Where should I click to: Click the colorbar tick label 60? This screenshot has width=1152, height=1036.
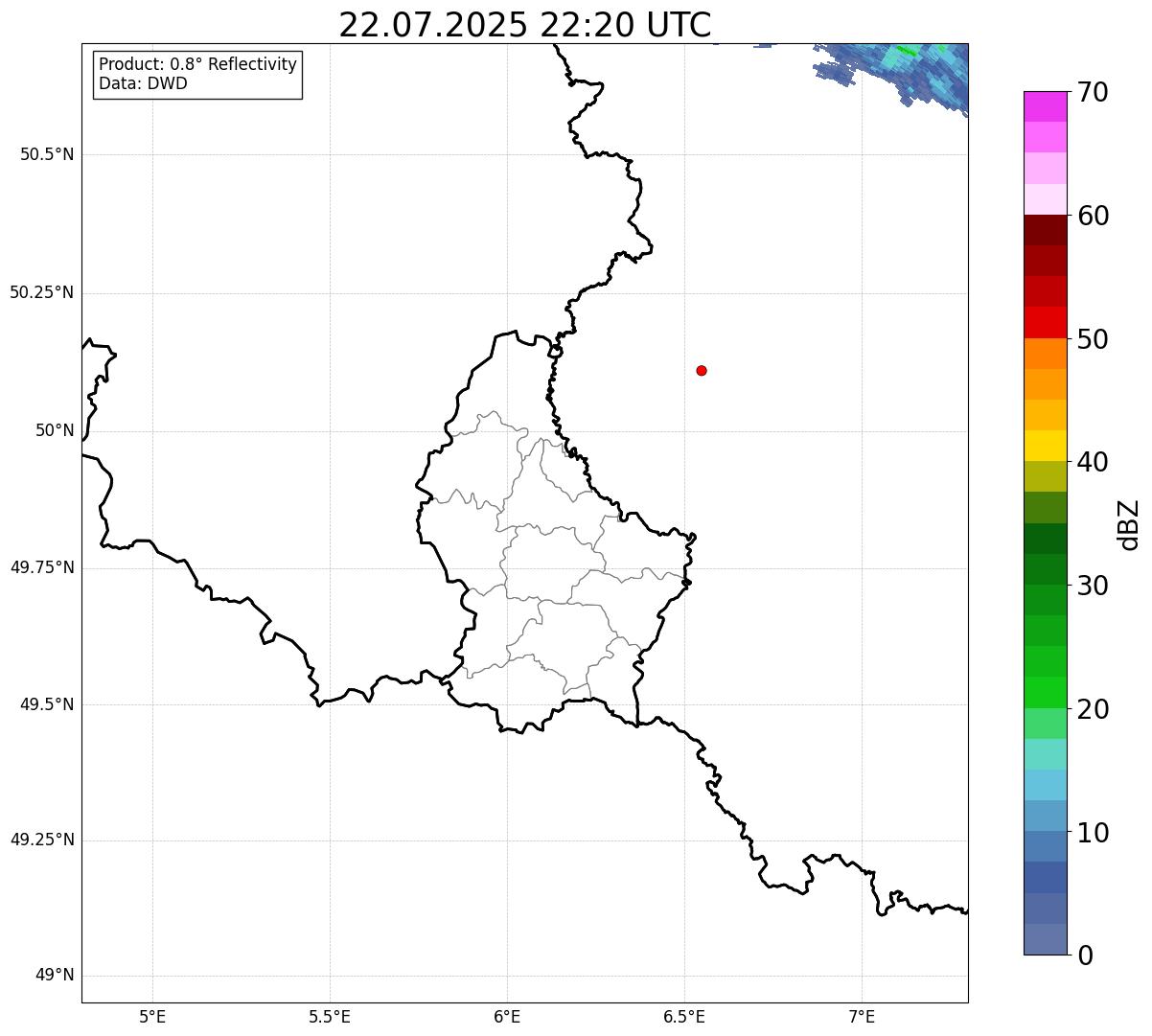(x=1093, y=216)
